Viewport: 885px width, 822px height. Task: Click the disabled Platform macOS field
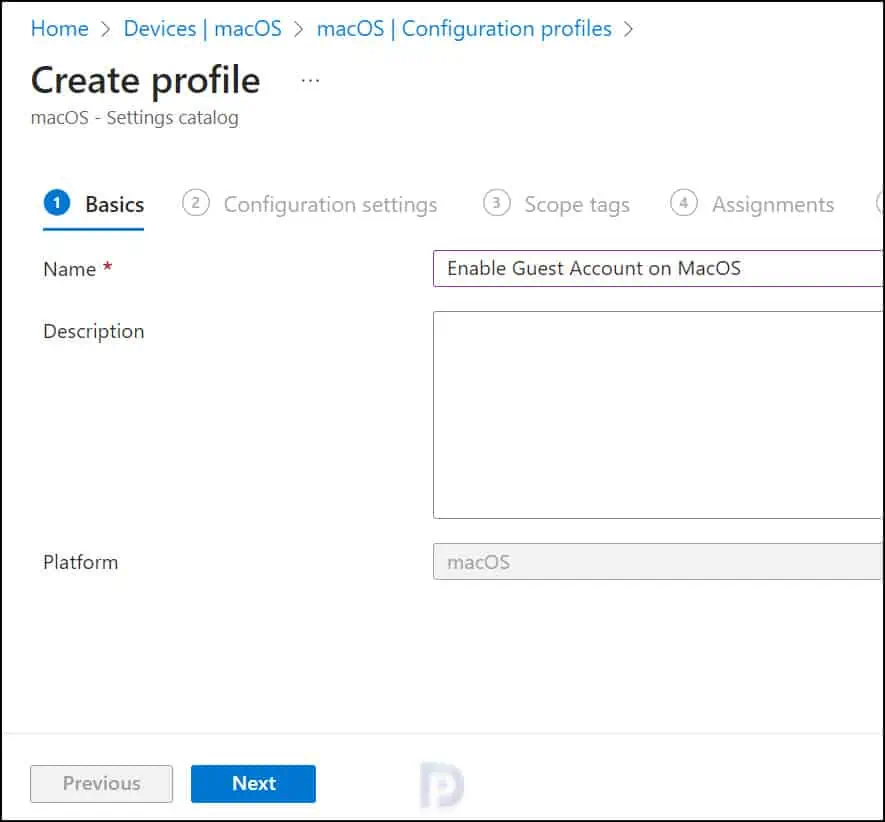tap(658, 562)
